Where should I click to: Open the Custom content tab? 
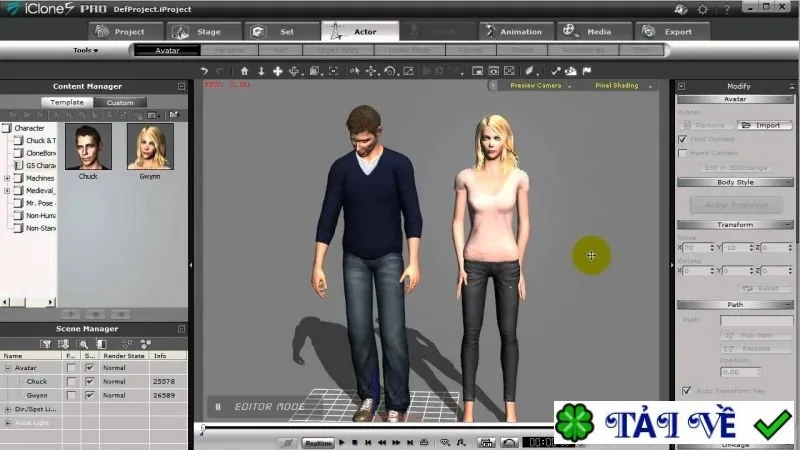coord(120,102)
